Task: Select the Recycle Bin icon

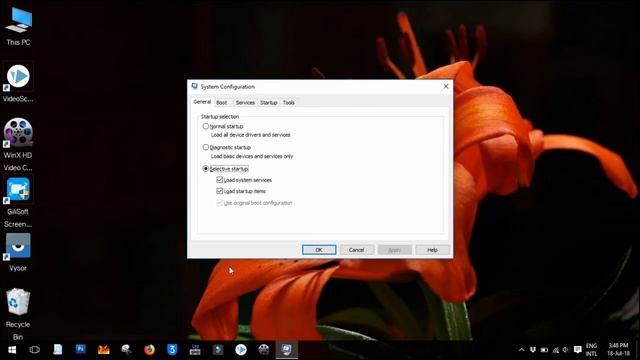Action: pos(18,313)
